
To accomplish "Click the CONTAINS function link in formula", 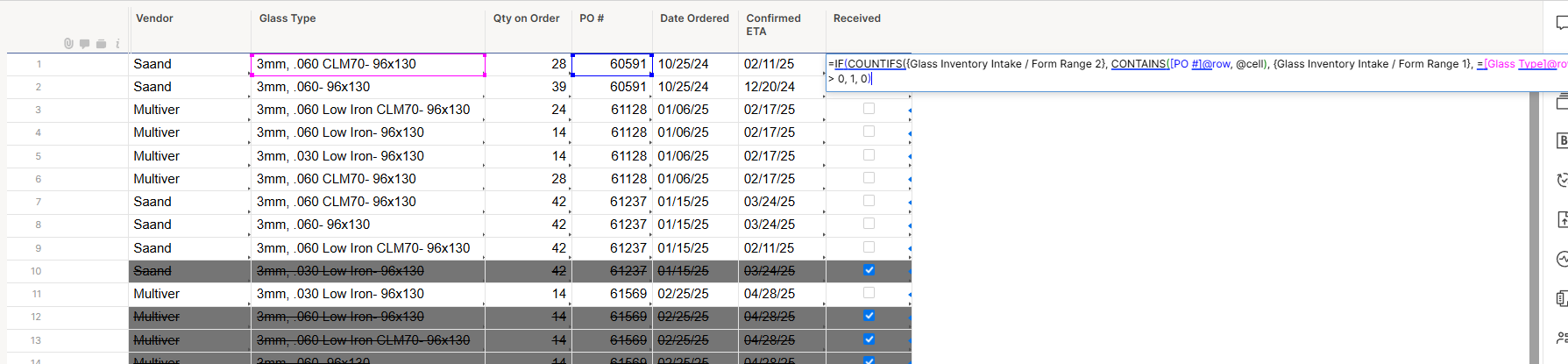I will (1139, 64).
